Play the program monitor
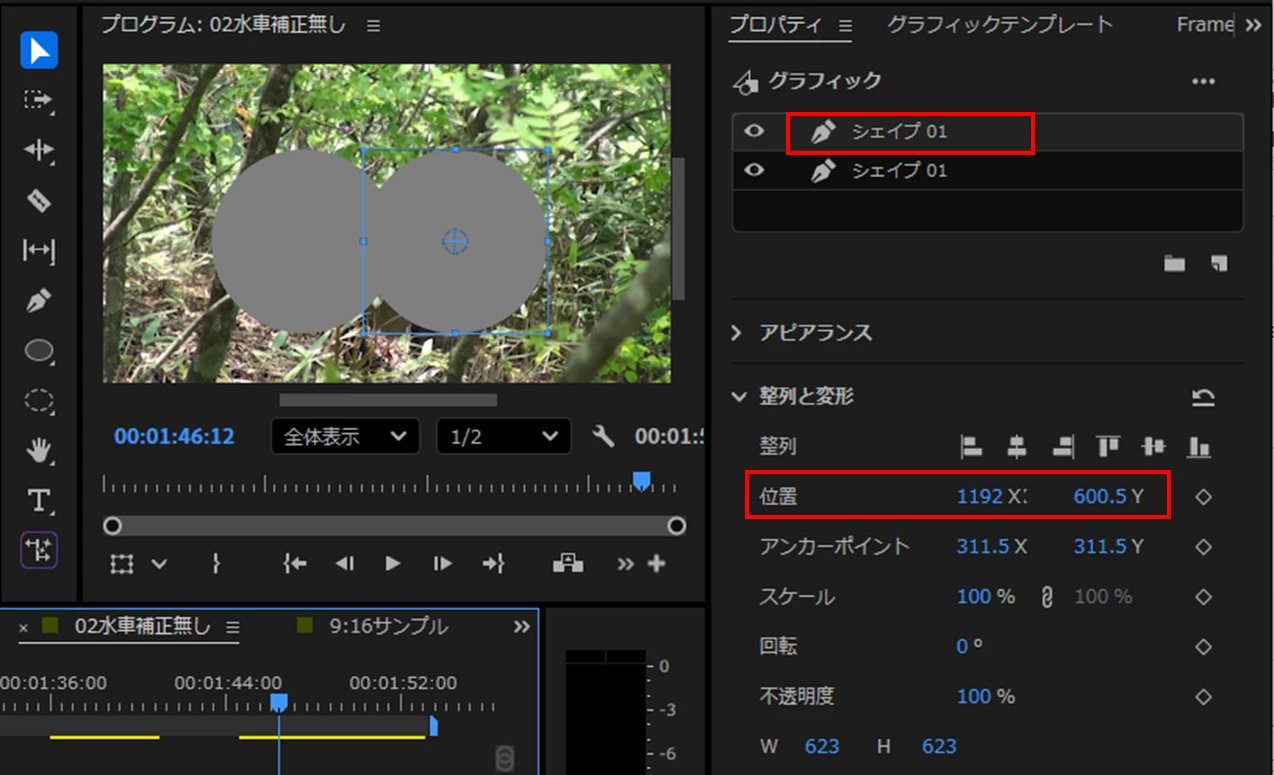Viewport: 1274px width, 775px height. point(392,564)
